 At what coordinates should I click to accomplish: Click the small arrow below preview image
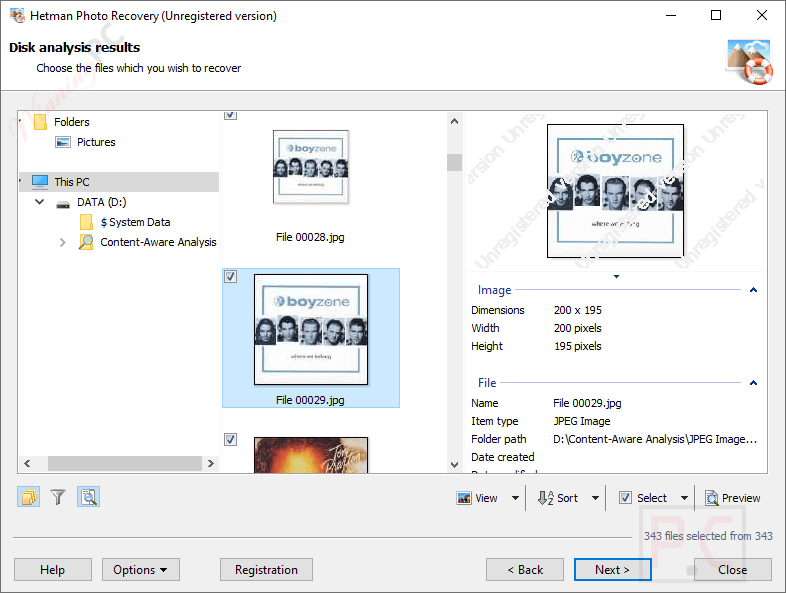(x=617, y=276)
